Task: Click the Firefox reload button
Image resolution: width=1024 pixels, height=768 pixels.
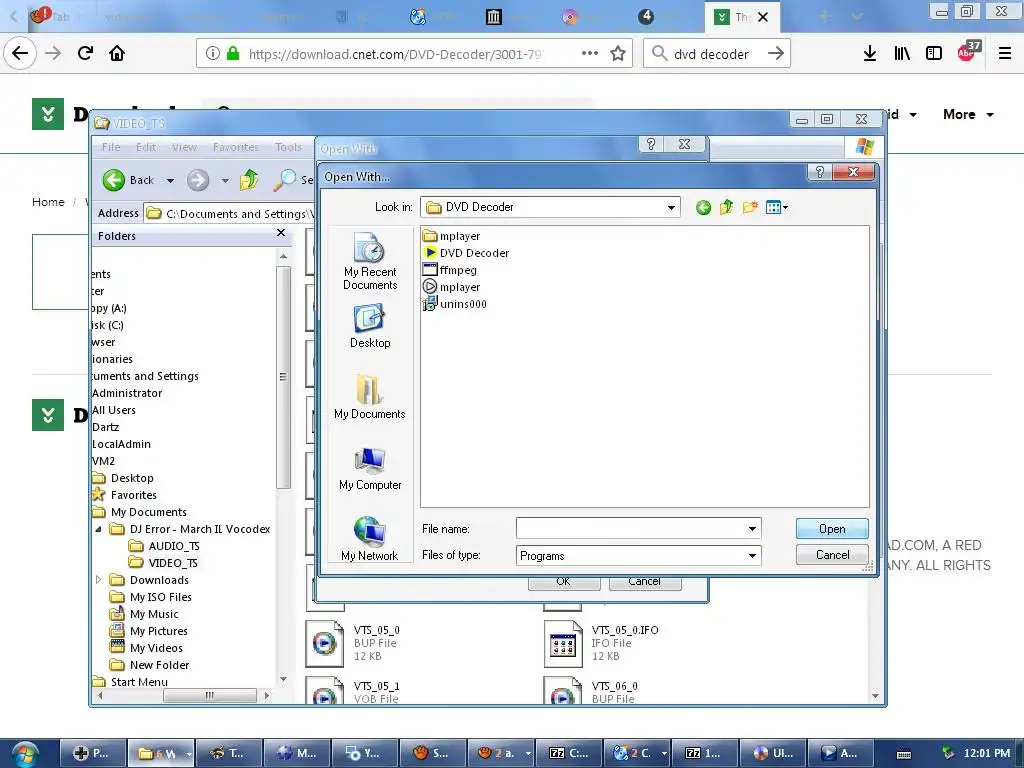Action: coord(85,54)
